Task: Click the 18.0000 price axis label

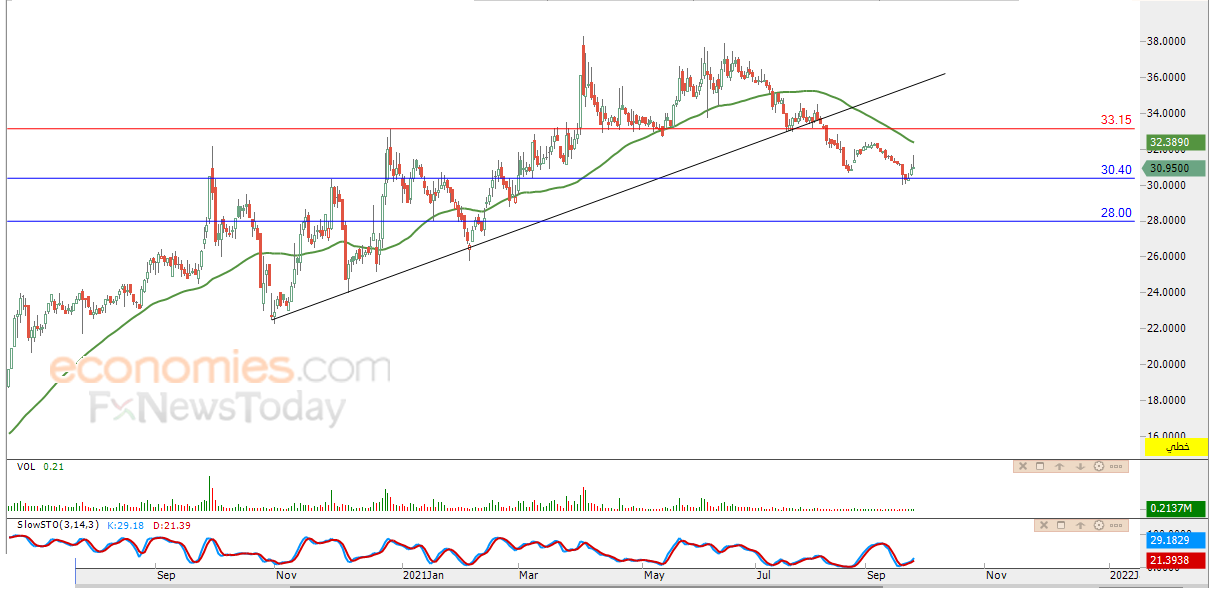Action: click(x=1166, y=401)
